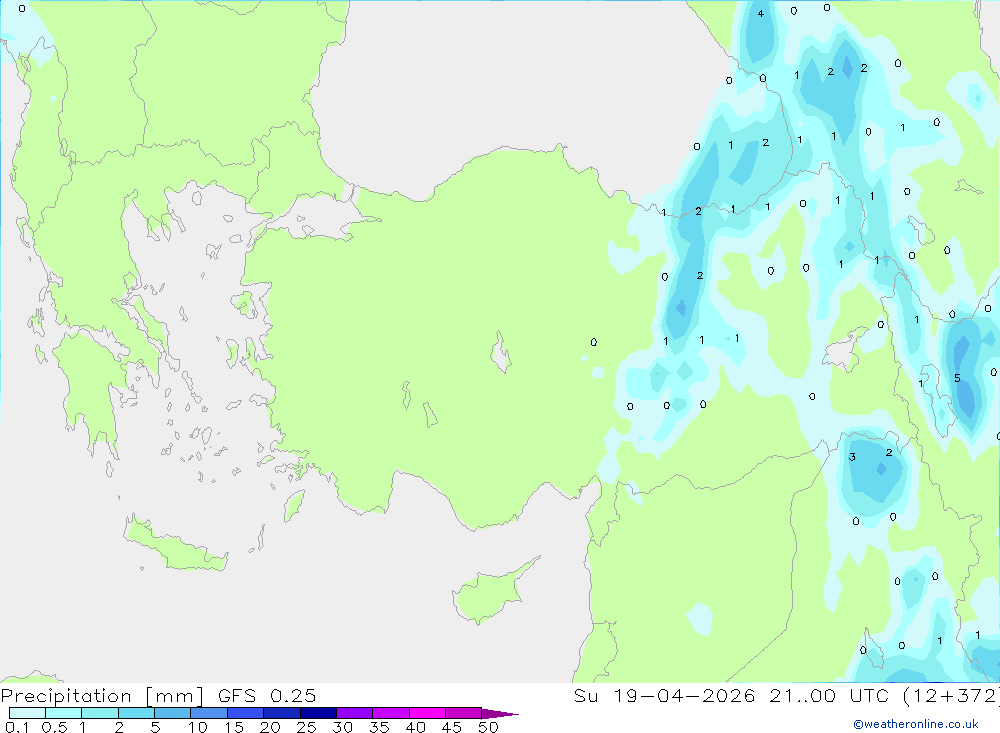
Task: Click the '(12+372)' forecast run text
Action: coord(951,696)
